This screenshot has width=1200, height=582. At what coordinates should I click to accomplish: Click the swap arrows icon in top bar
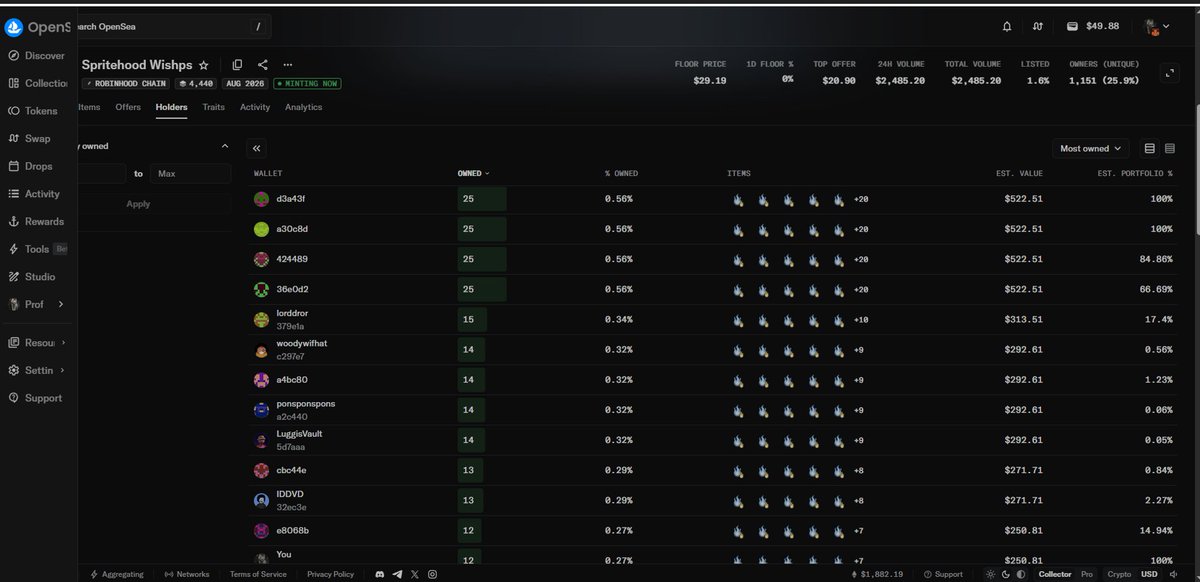tap(1038, 26)
